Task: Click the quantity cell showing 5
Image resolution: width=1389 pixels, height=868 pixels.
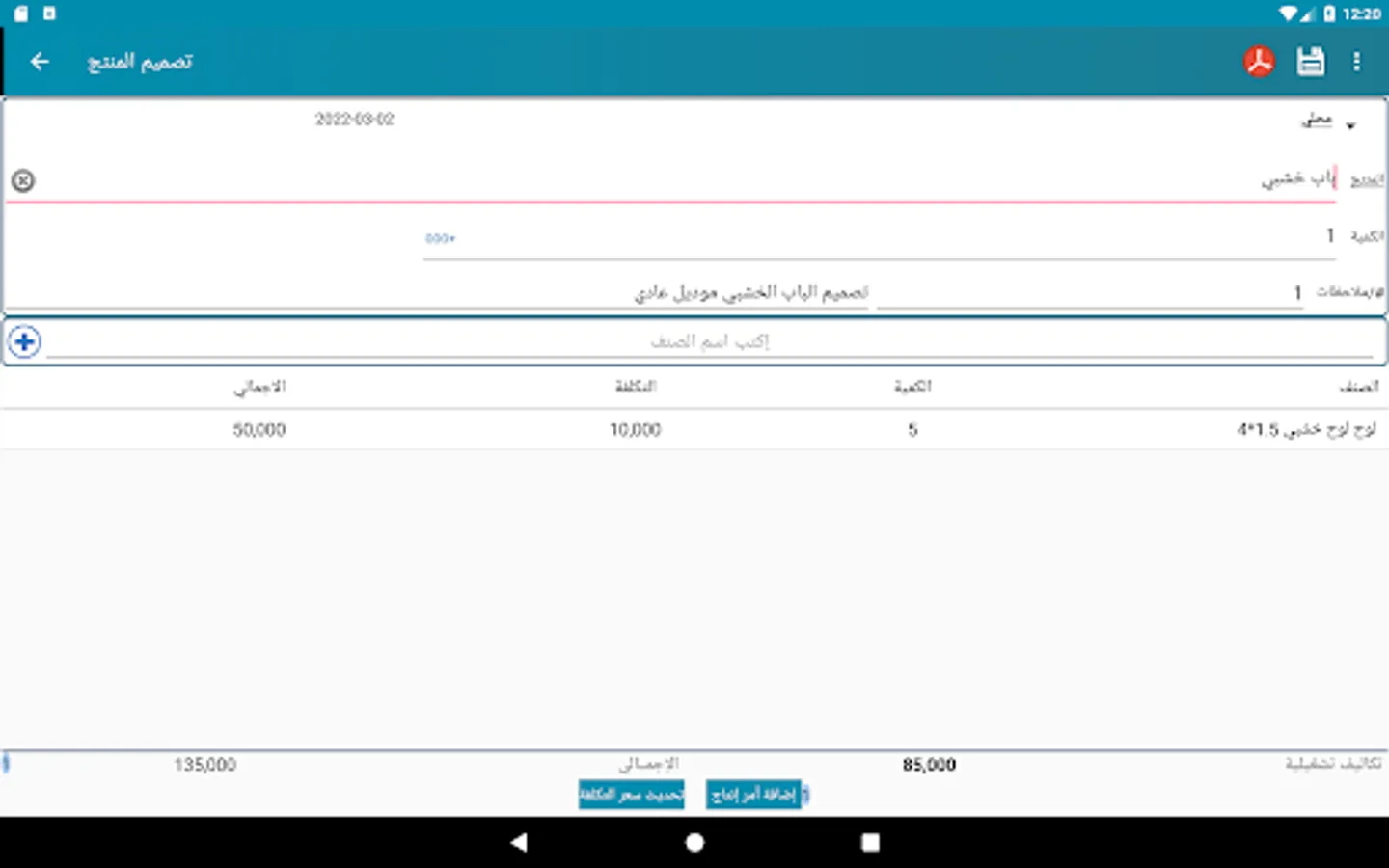Action: click(912, 430)
